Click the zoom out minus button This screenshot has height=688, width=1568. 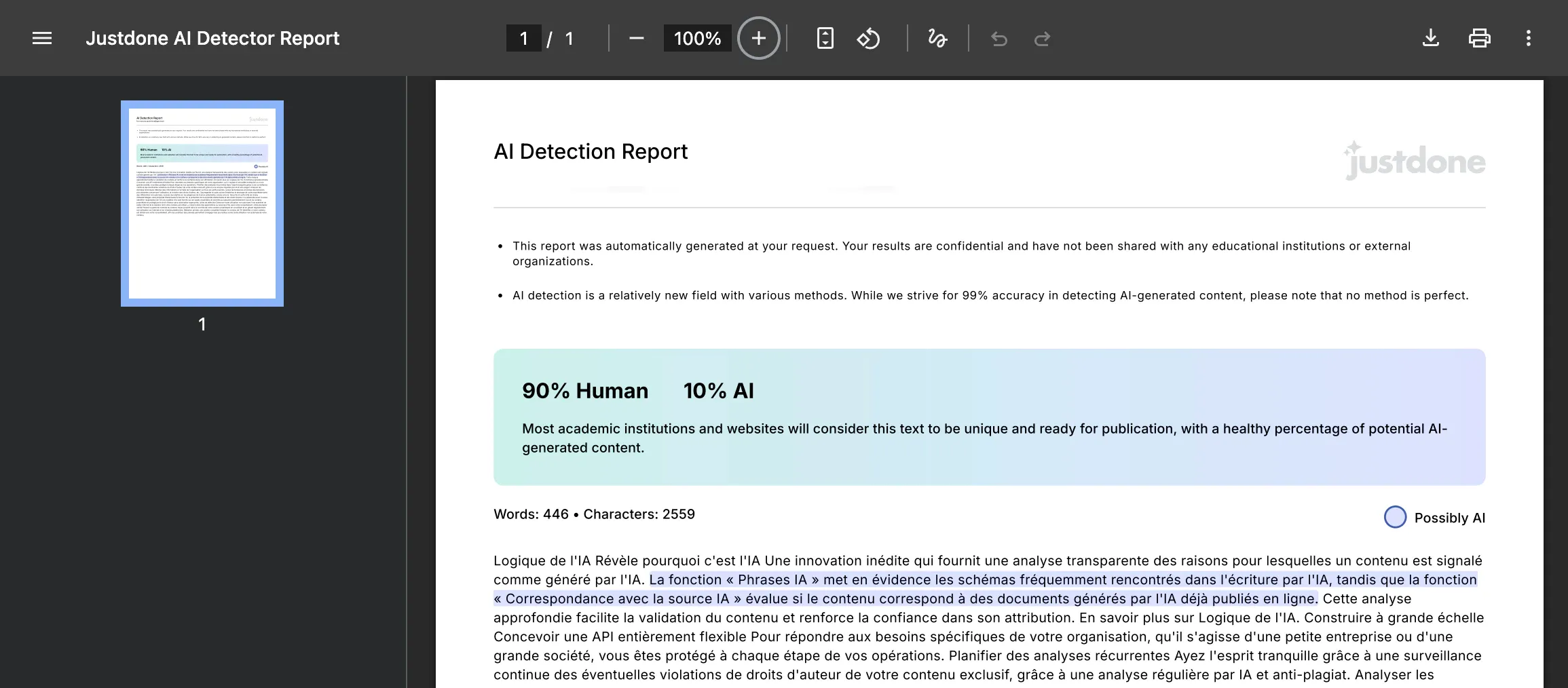point(636,38)
